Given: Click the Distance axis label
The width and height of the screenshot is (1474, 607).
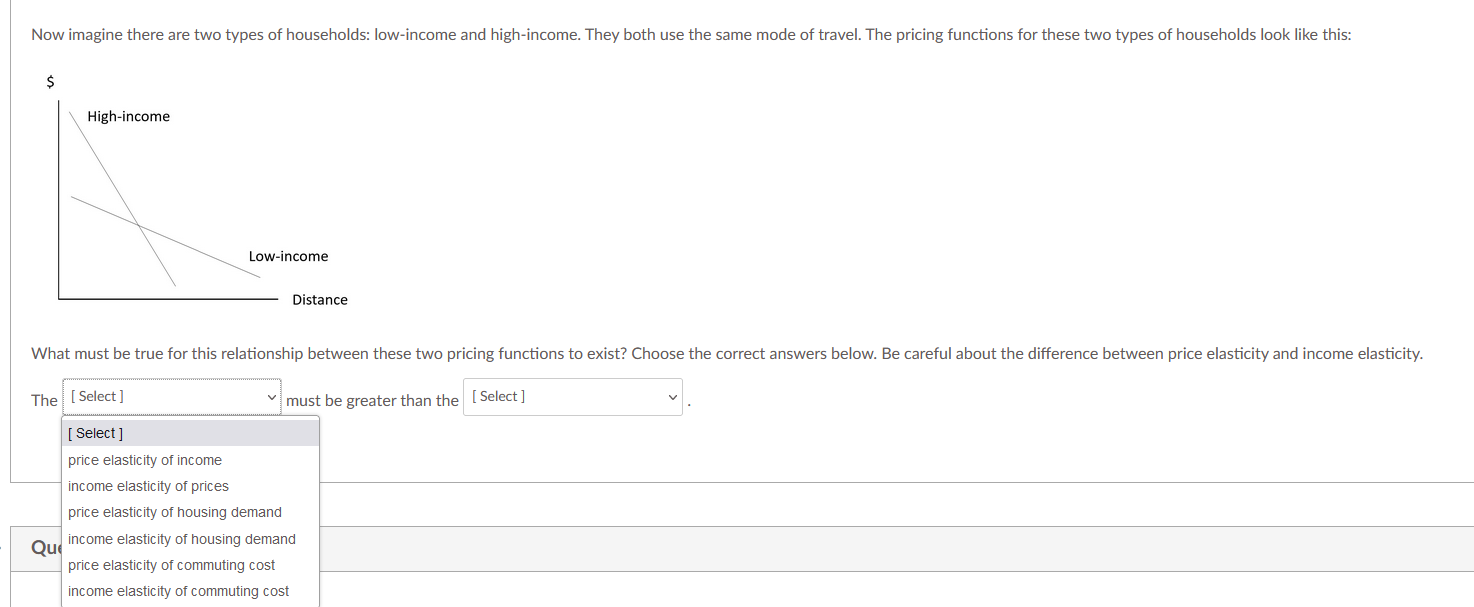Looking at the screenshot, I should click(x=319, y=299).
